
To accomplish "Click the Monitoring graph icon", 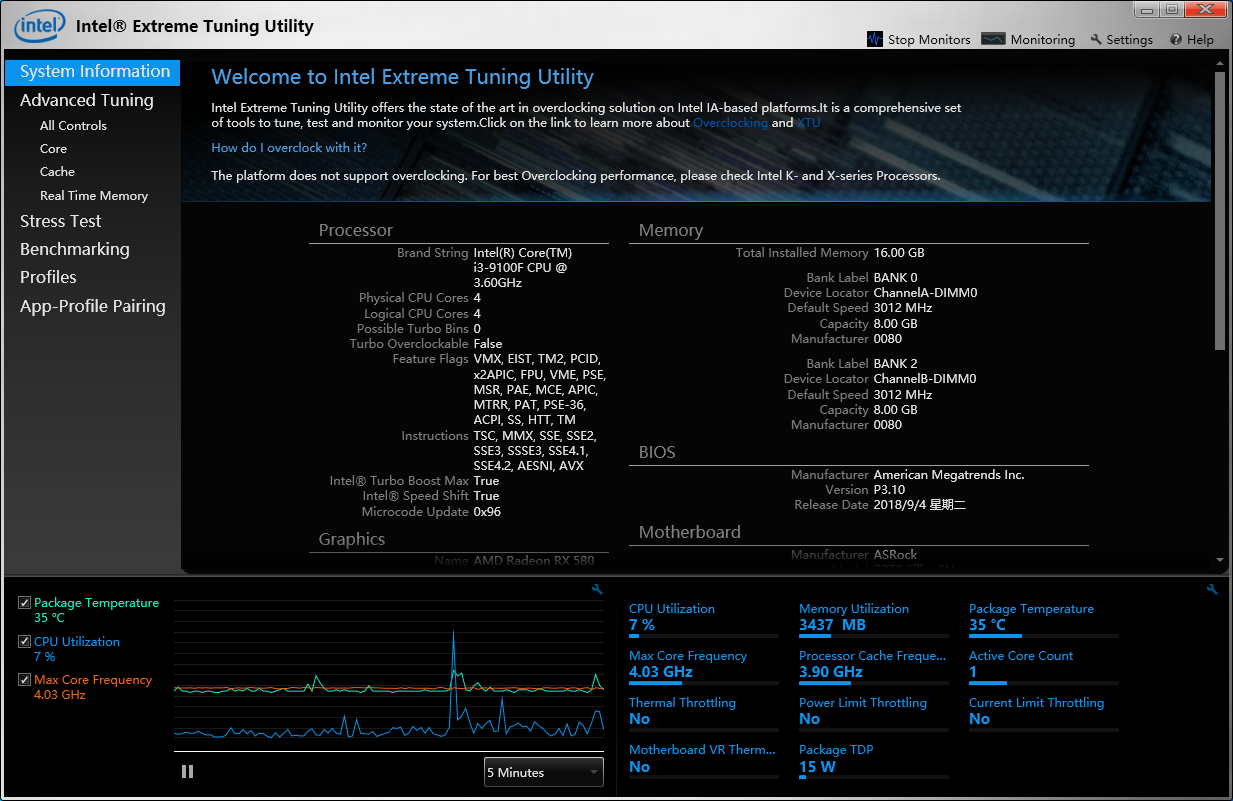I will 993,39.
